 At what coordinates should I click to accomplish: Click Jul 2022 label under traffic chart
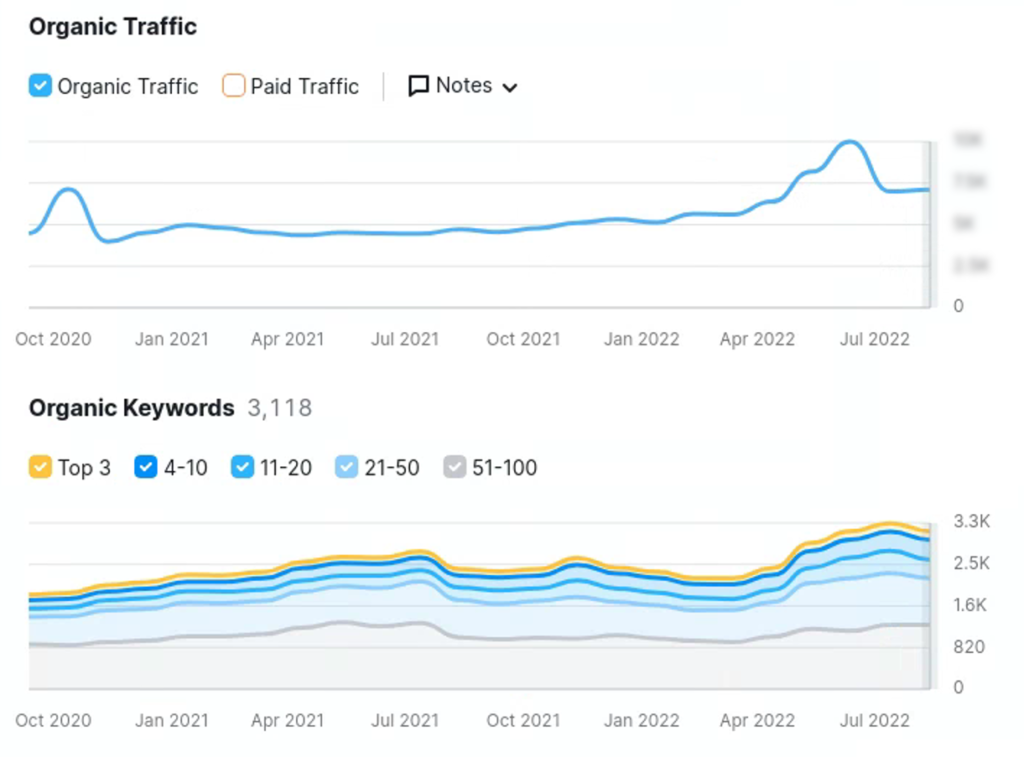[x=874, y=339]
